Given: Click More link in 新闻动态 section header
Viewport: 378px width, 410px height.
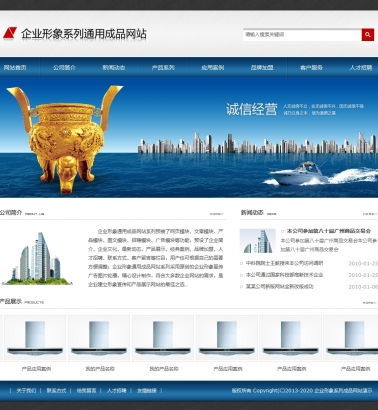Looking at the screenshot, I should [370, 214].
